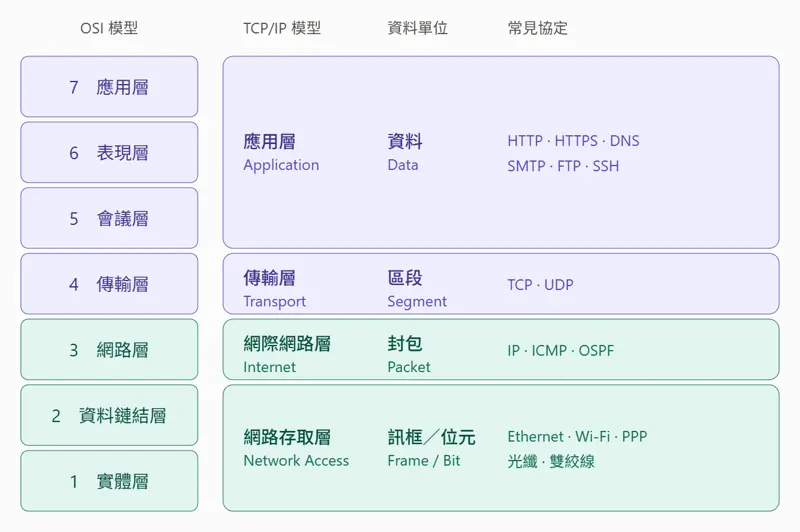Image resolution: width=800 pixels, height=532 pixels.
Task: Click the Application label
Action: coord(281,165)
